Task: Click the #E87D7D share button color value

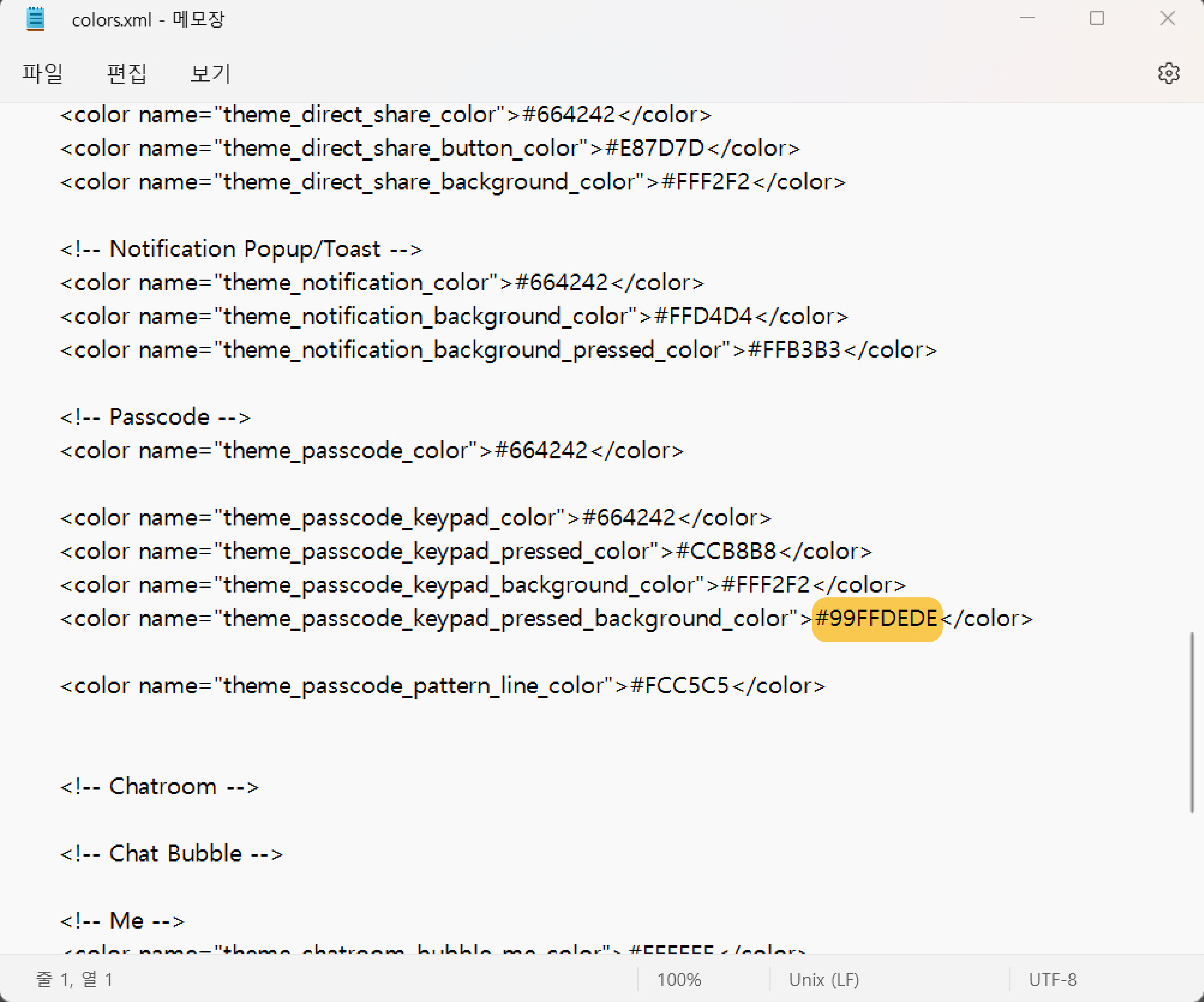Action: click(654, 149)
